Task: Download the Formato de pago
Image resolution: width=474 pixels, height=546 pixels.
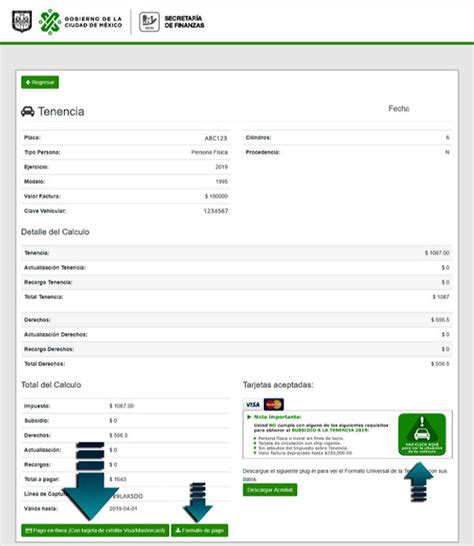Action: pyautogui.click(x=200, y=530)
